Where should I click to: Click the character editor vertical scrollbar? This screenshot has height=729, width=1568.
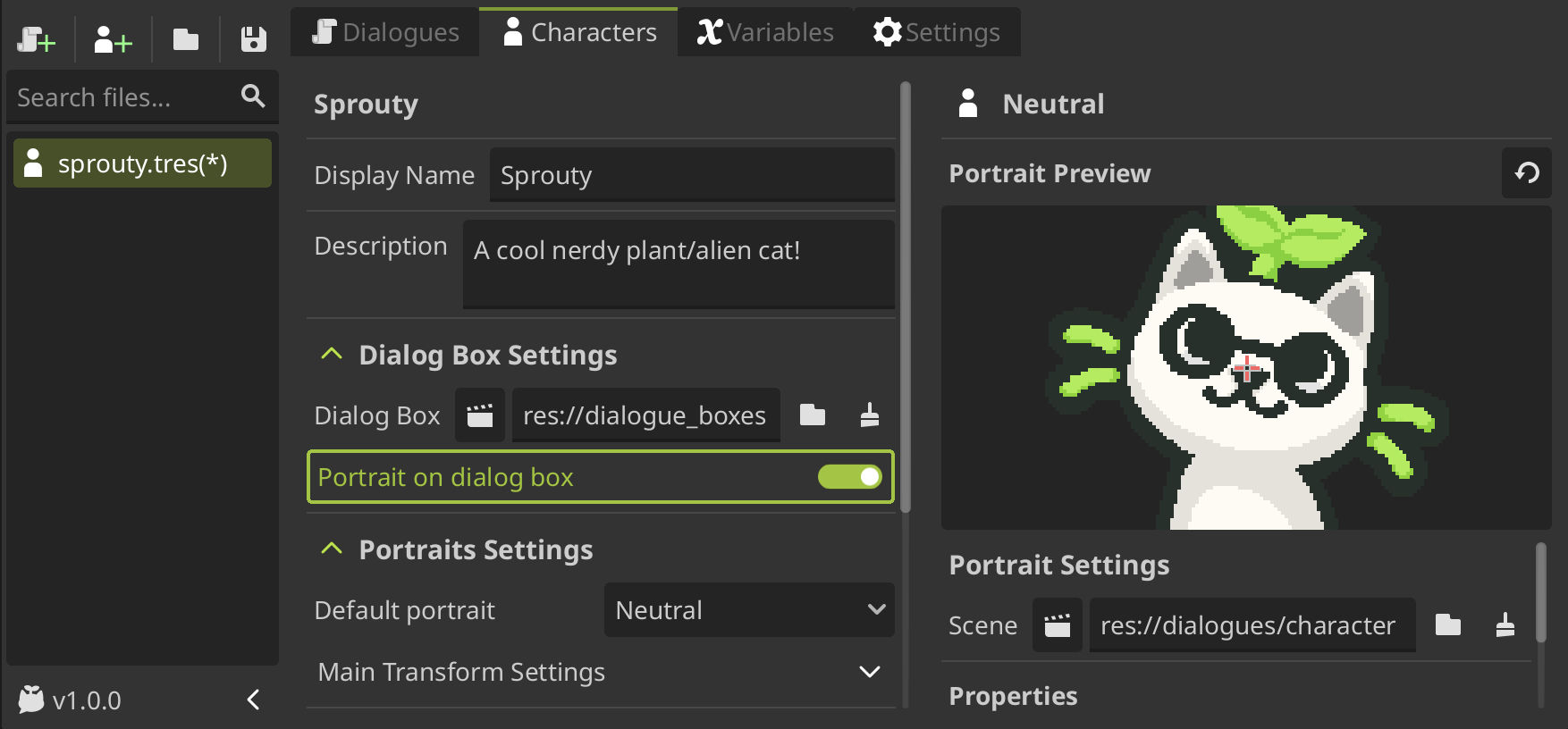906,297
